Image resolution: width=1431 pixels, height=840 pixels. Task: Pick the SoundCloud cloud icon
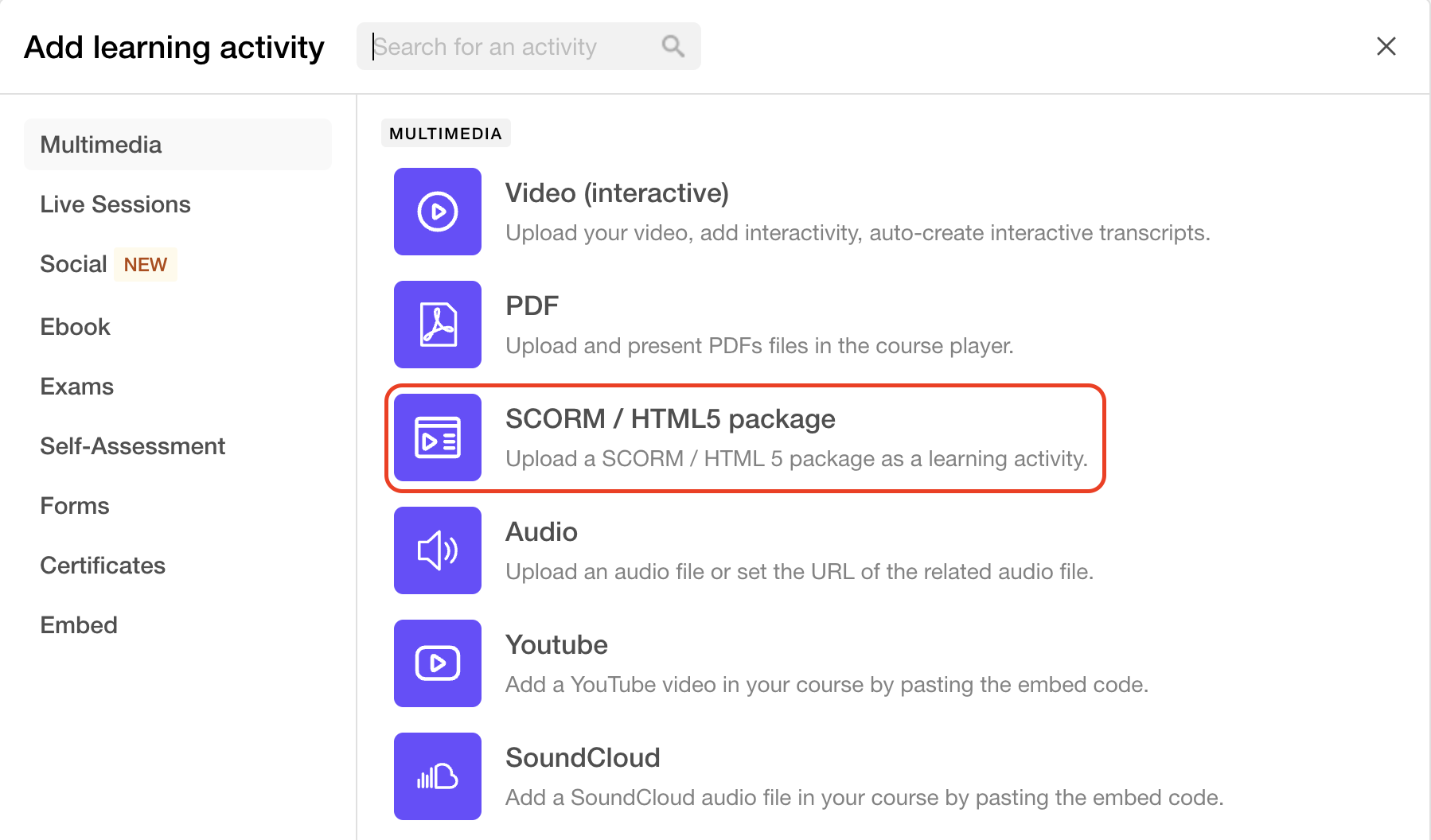[438, 776]
